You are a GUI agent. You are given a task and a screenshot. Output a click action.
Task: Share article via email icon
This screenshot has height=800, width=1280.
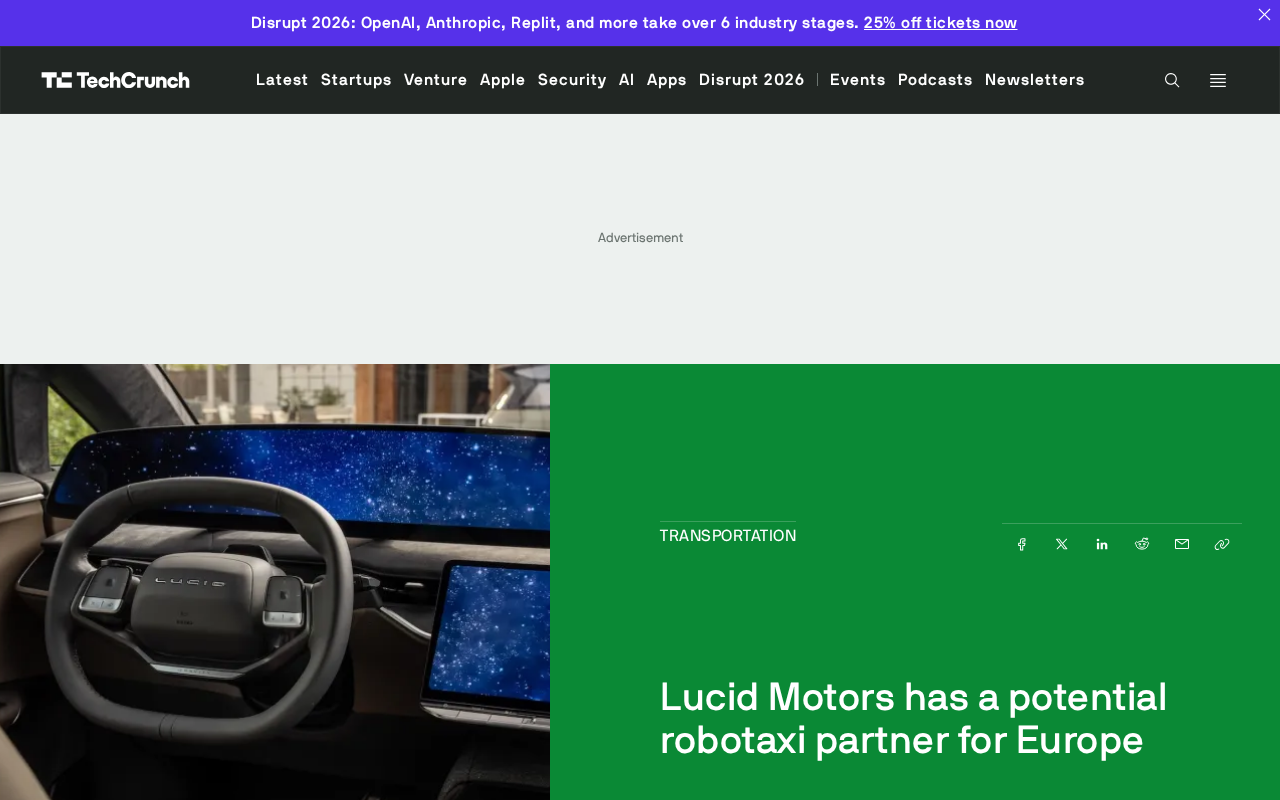(x=1182, y=544)
